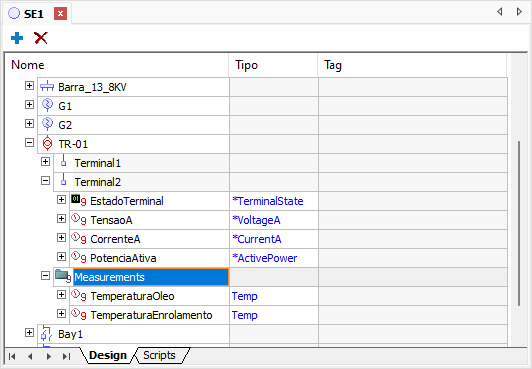Click the G2 generator icon
Screen dimensions: 532x369
point(48,124)
